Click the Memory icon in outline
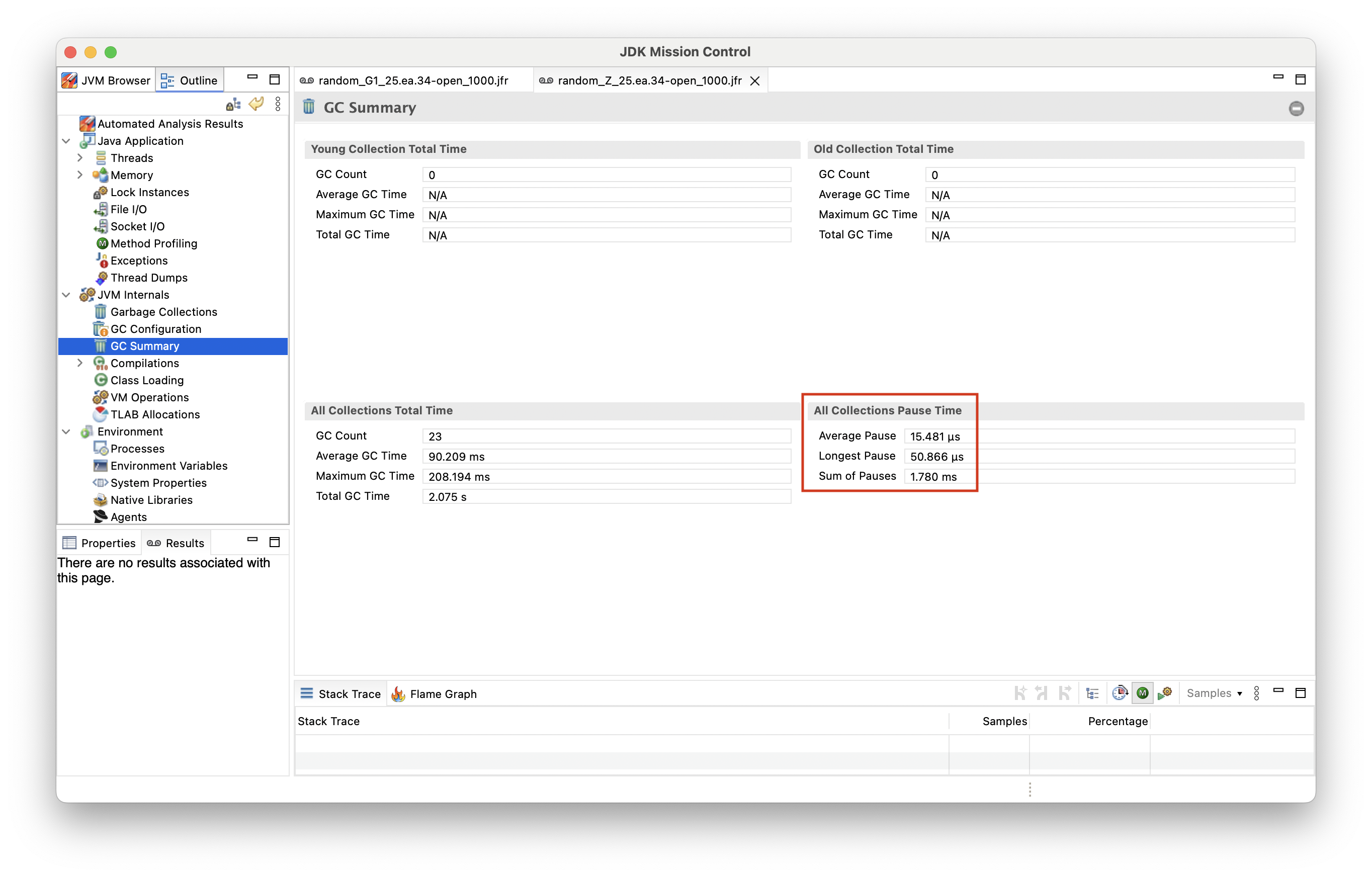 101,175
